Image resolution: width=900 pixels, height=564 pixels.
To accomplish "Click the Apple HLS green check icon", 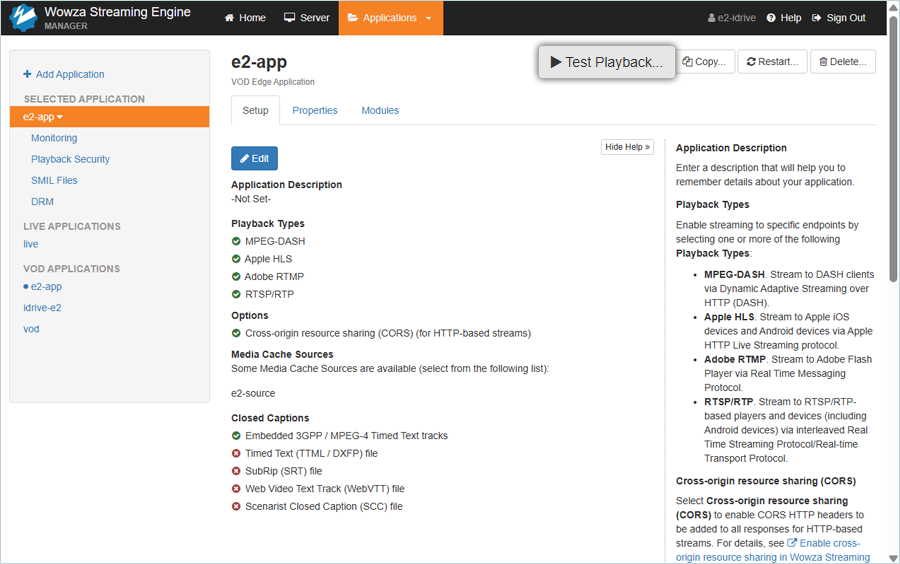I will click(236, 259).
